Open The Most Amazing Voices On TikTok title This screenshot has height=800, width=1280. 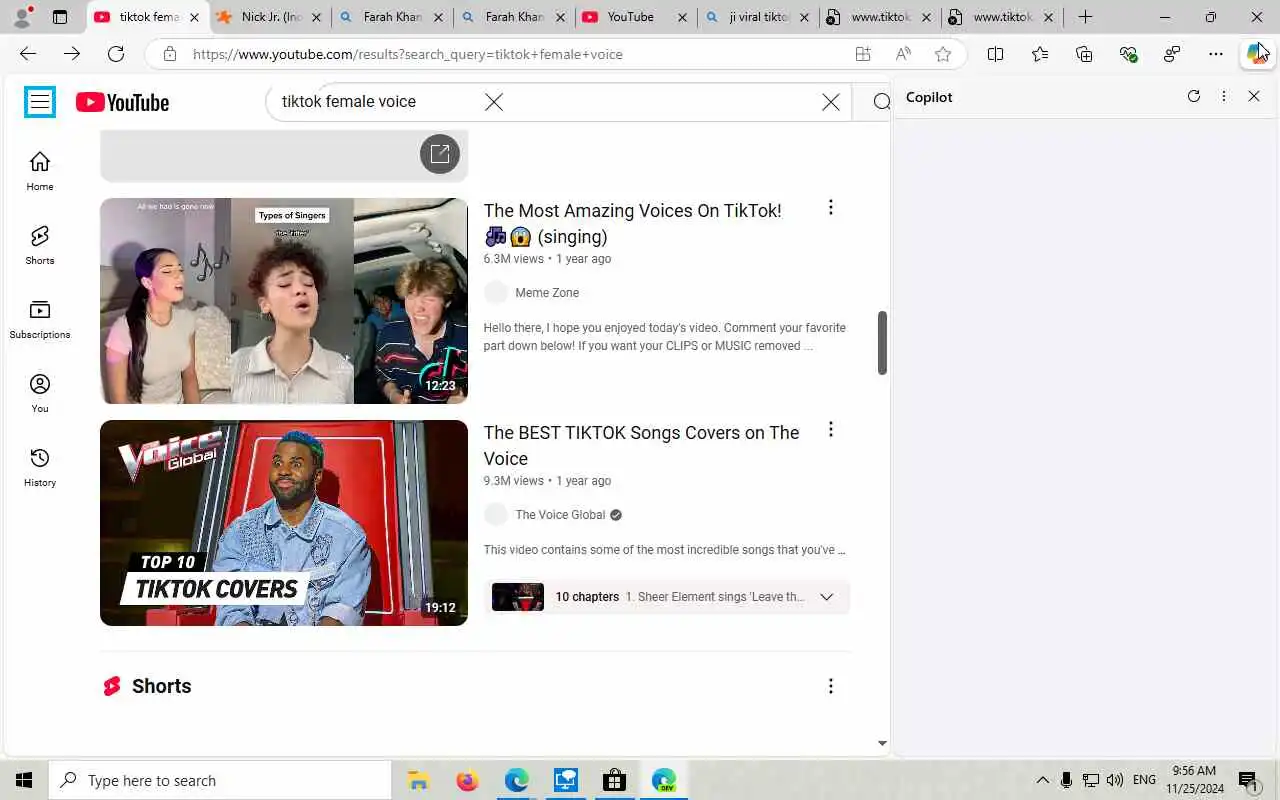[x=632, y=223]
